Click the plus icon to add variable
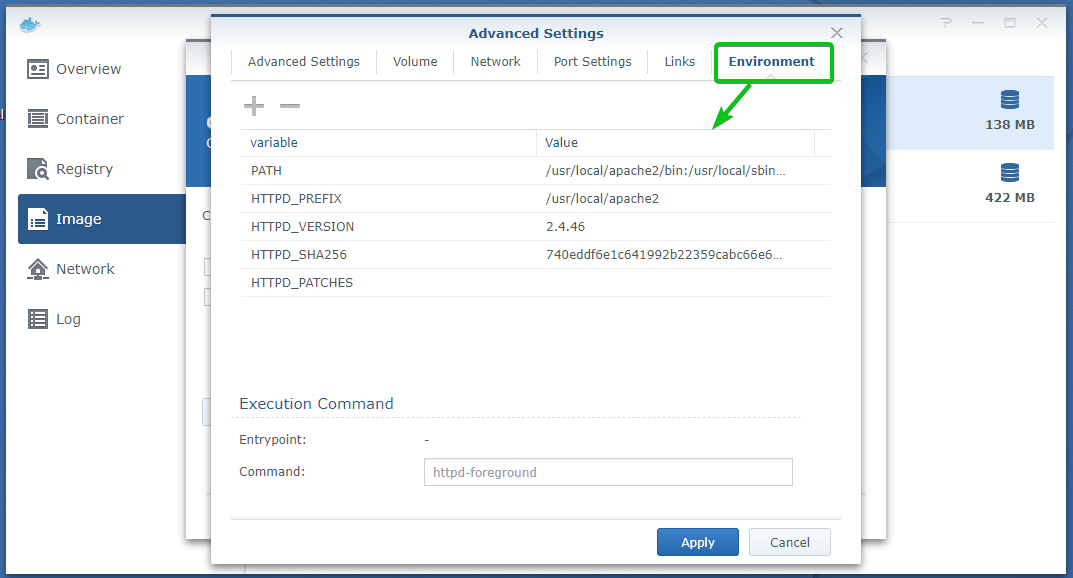This screenshot has height=578, width=1073. click(x=254, y=106)
